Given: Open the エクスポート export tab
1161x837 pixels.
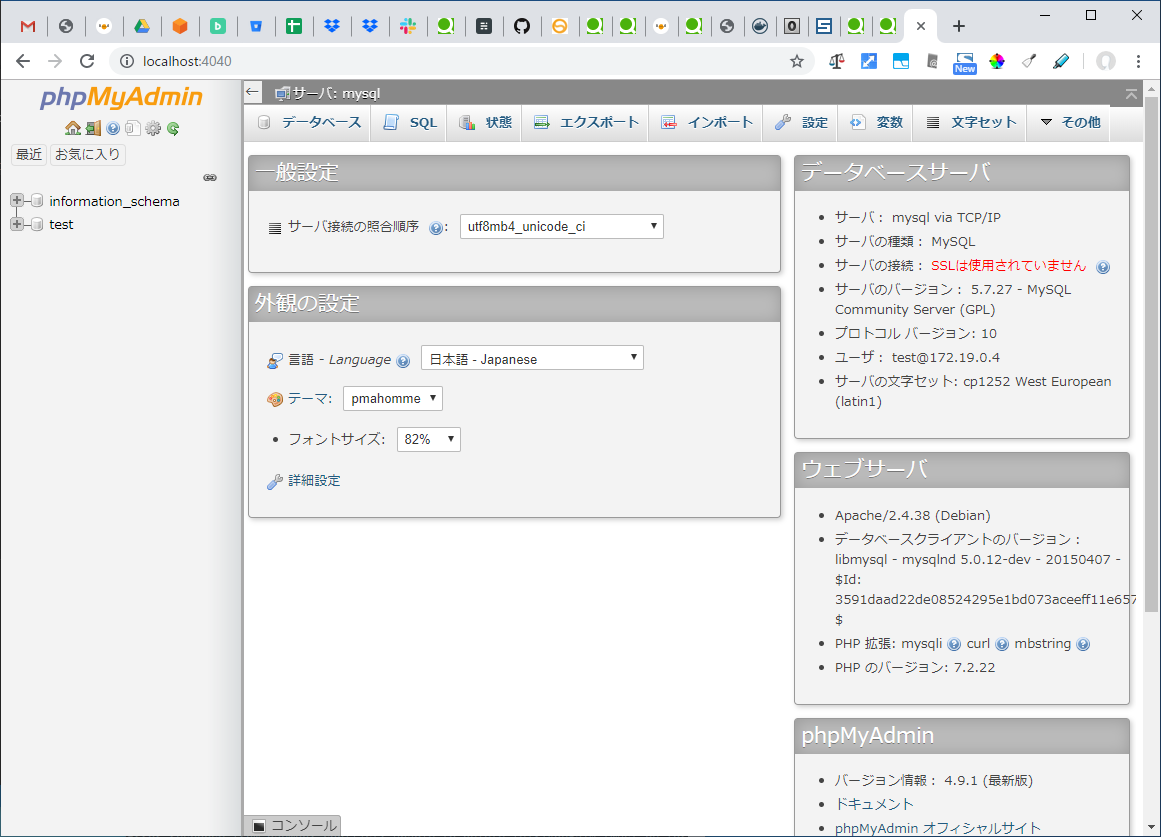Looking at the screenshot, I should coord(586,122).
